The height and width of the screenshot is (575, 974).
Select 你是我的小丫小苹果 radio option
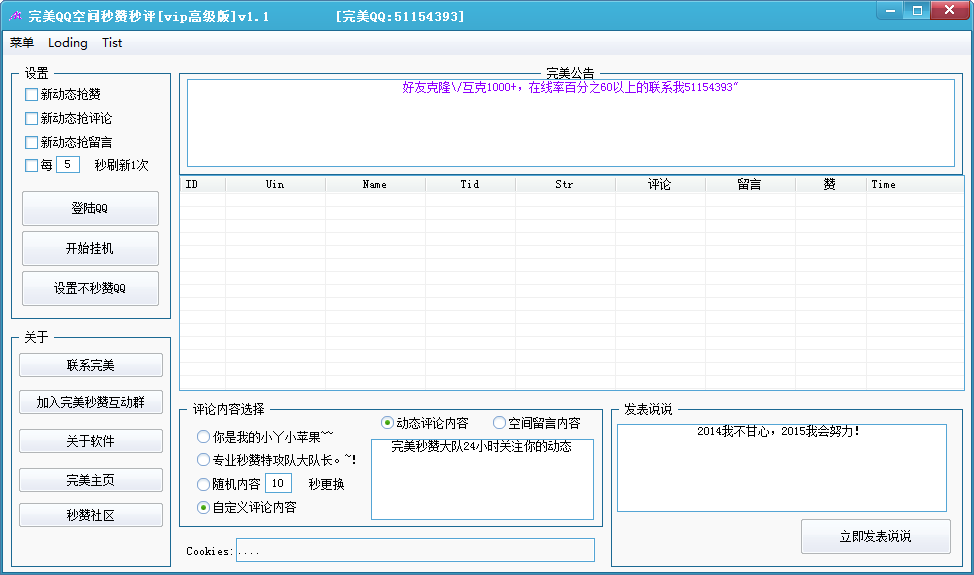tap(204, 437)
